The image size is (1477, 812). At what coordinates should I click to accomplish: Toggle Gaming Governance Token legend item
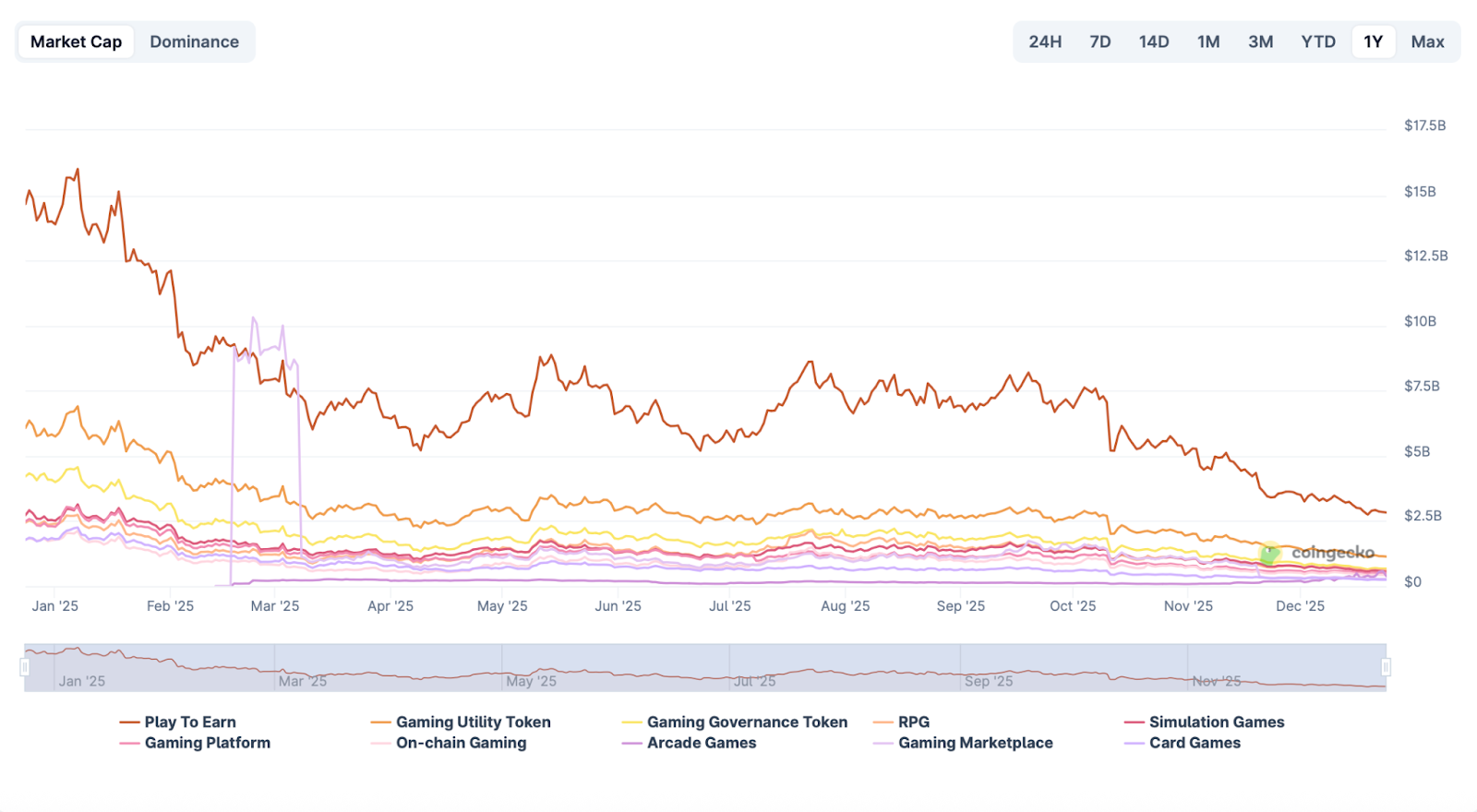point(746,722)
